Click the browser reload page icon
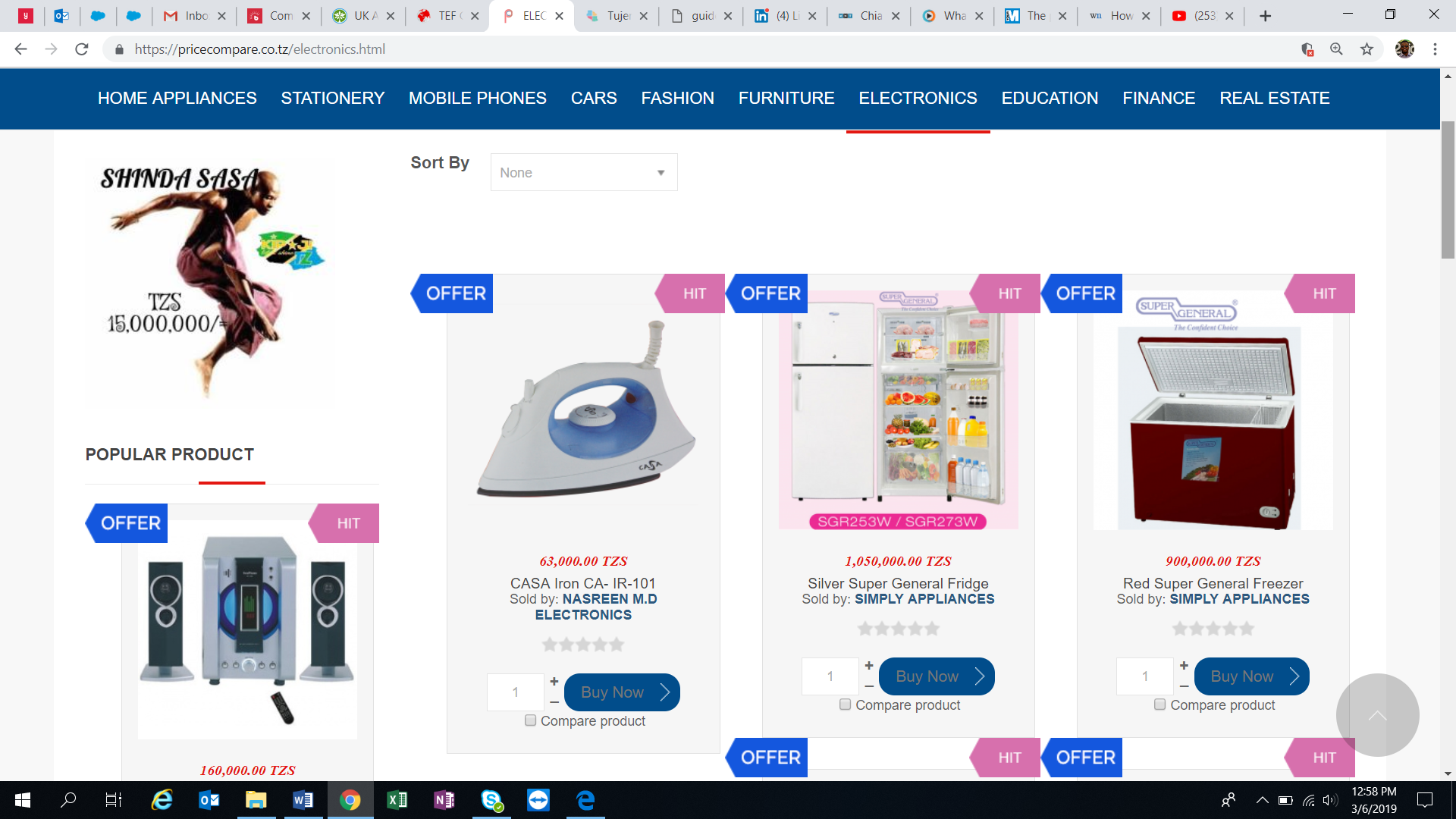 pos(82,49)
